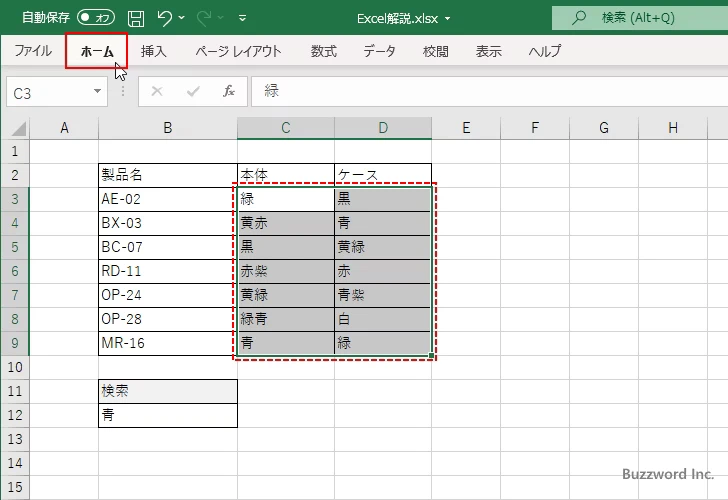
Task: Open the ホーム tab
Action: 96,51
